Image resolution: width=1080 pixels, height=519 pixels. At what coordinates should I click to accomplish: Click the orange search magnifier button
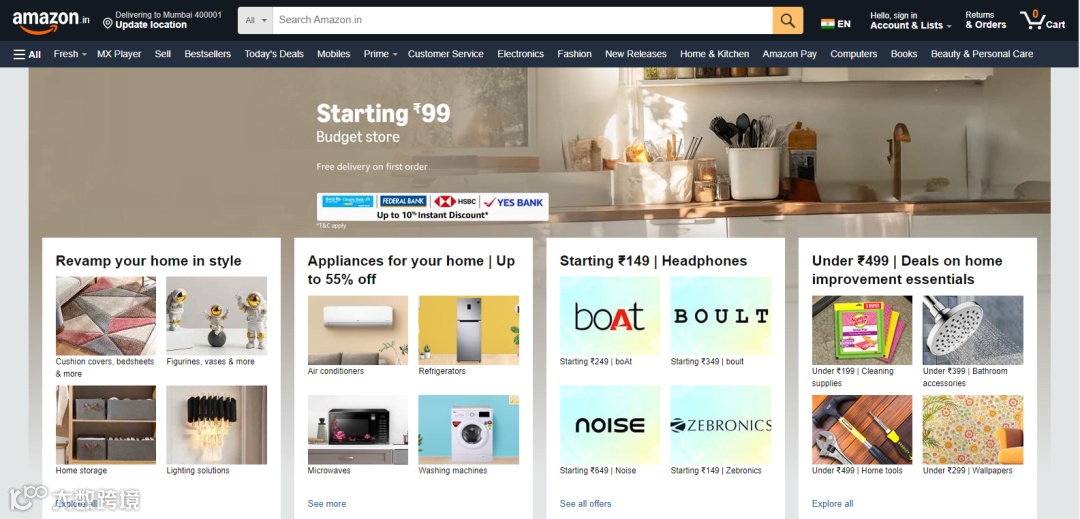tap(787, 20)
